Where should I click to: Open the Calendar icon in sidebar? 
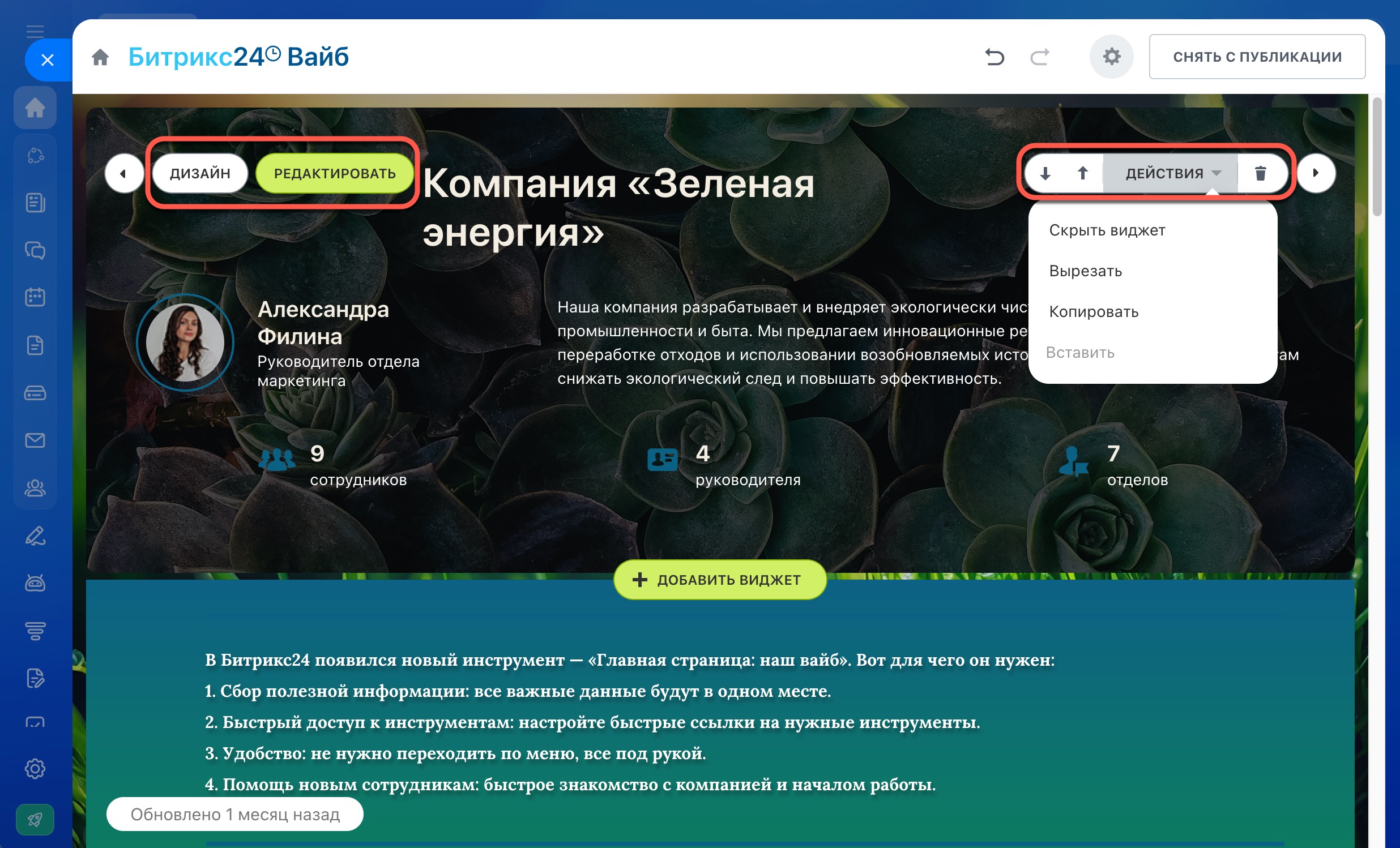[35, 297]
